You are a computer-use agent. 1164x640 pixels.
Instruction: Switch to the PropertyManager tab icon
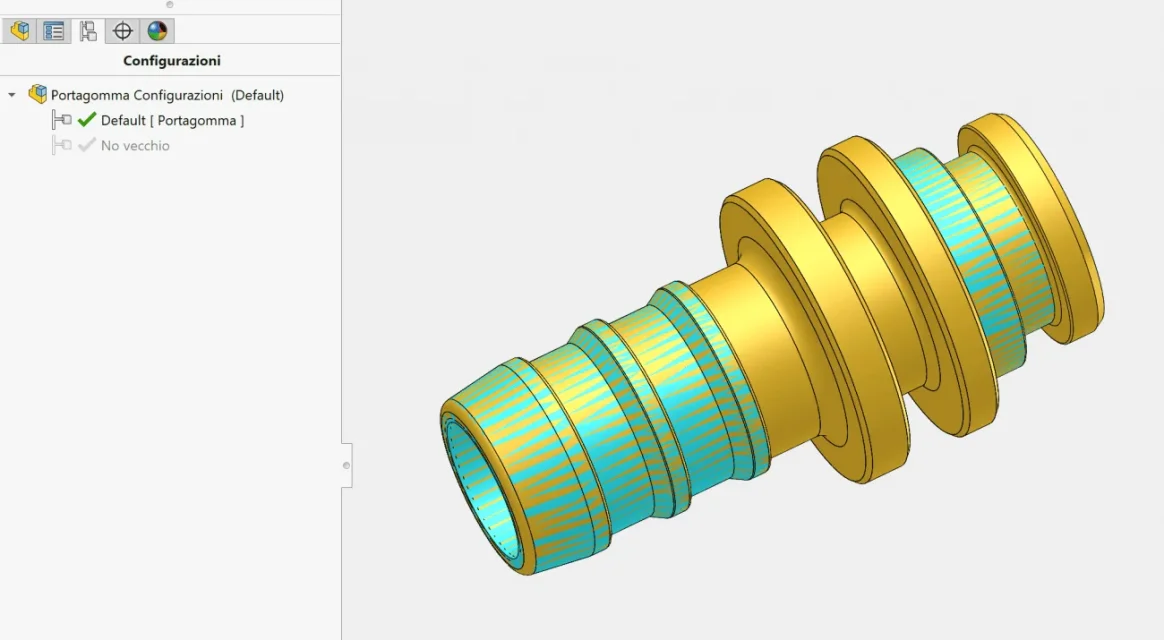tap(53, 31)
